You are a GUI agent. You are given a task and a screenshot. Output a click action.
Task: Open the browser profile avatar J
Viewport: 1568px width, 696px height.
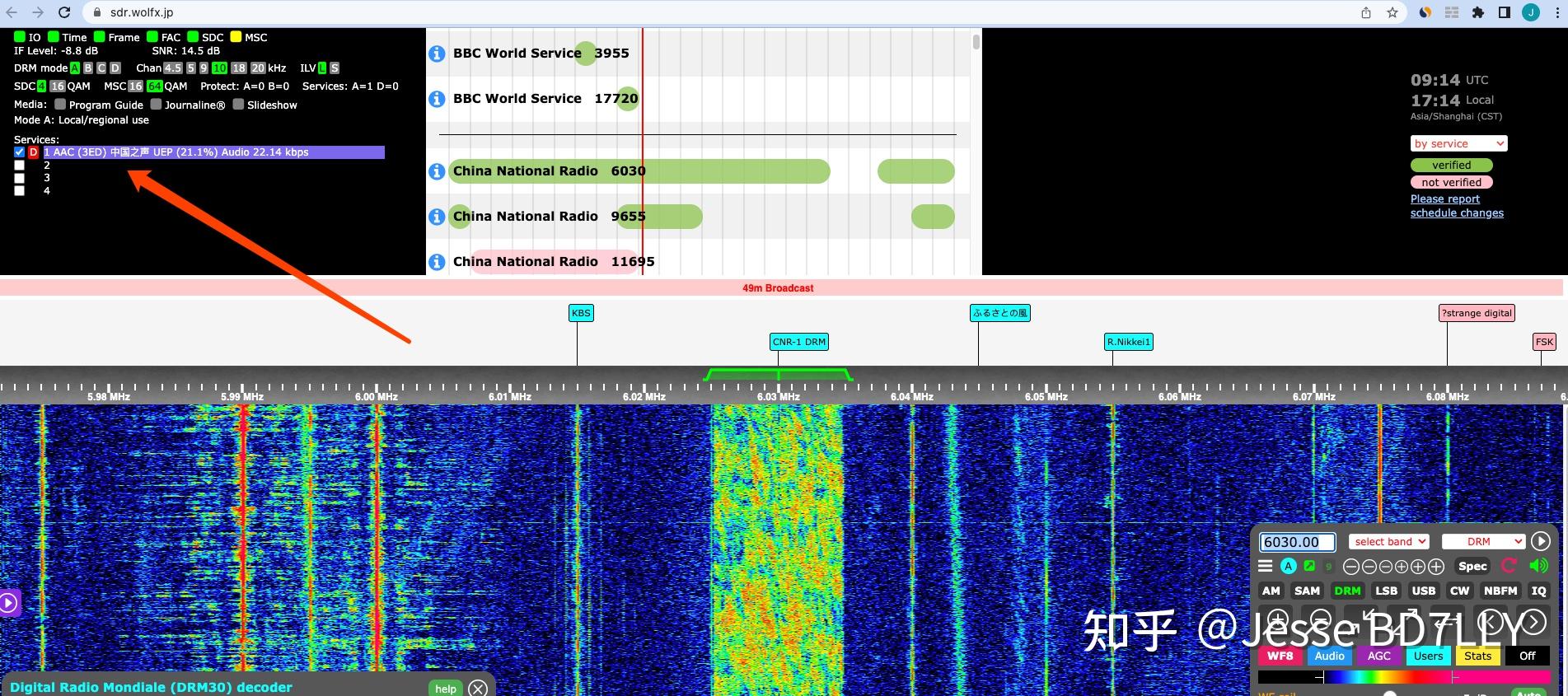click(x=1531, y=12)
